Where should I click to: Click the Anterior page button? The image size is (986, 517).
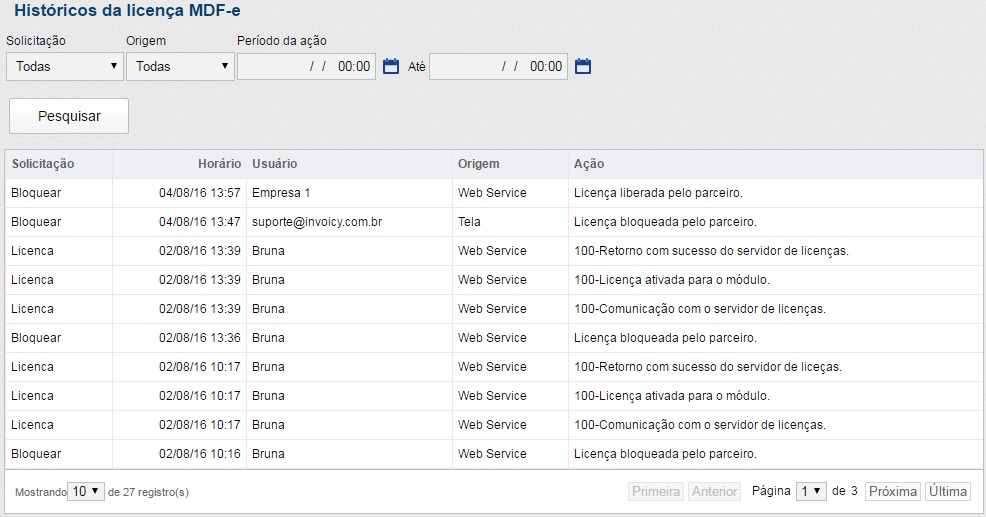pyautogui.click(x=715, y=491)
